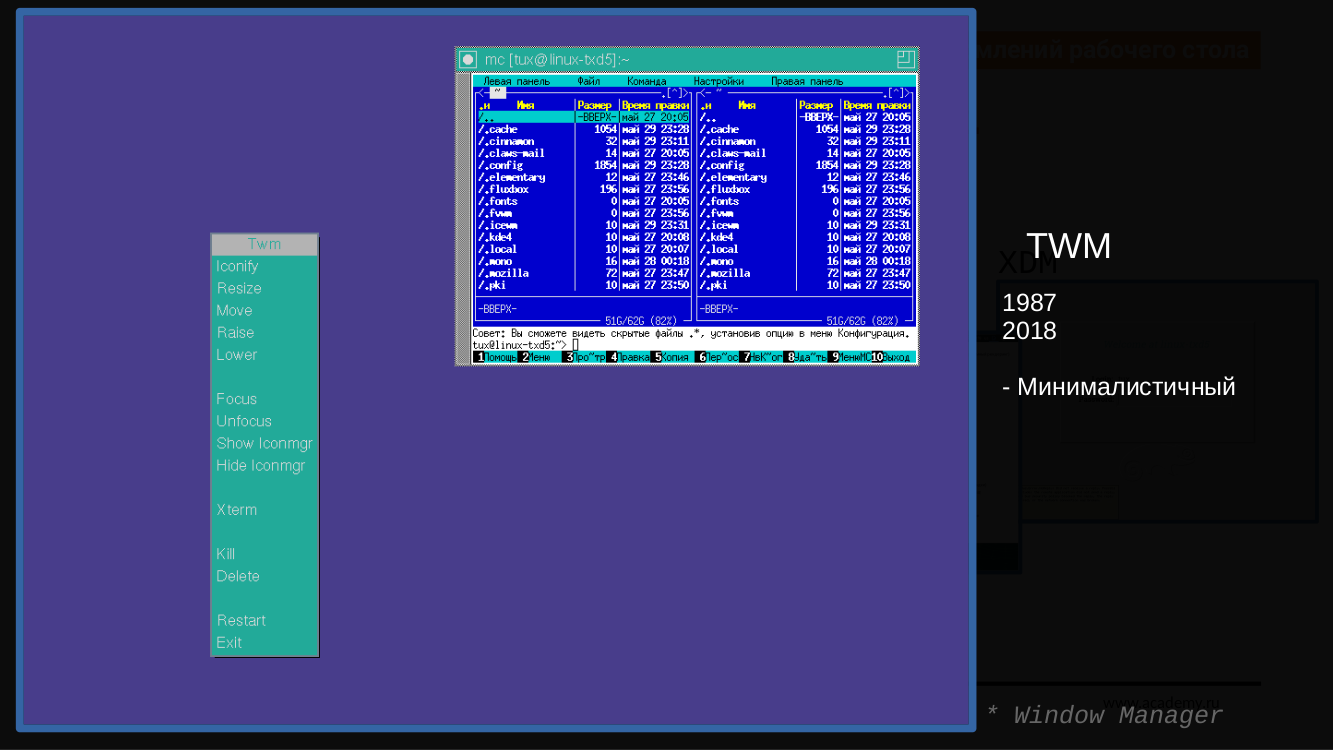
Task: Choose Kill from the Twm menu
Action: click(265, 554)
